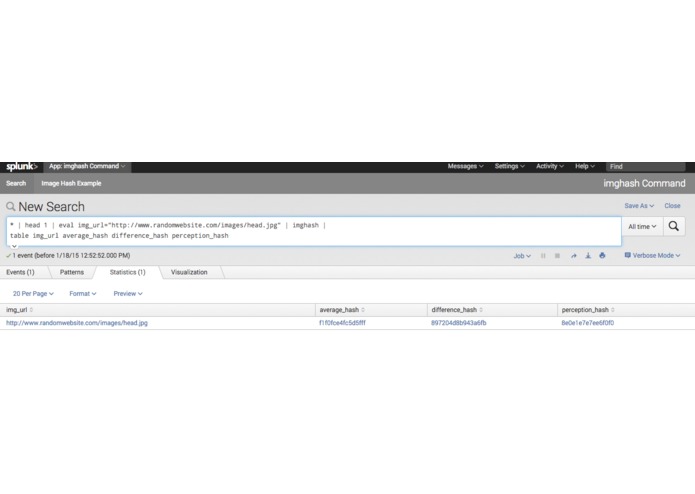Open the App: imghash Command dropdown
The width and height of the screenshot is (695, 494).
(x=87, y=167)
